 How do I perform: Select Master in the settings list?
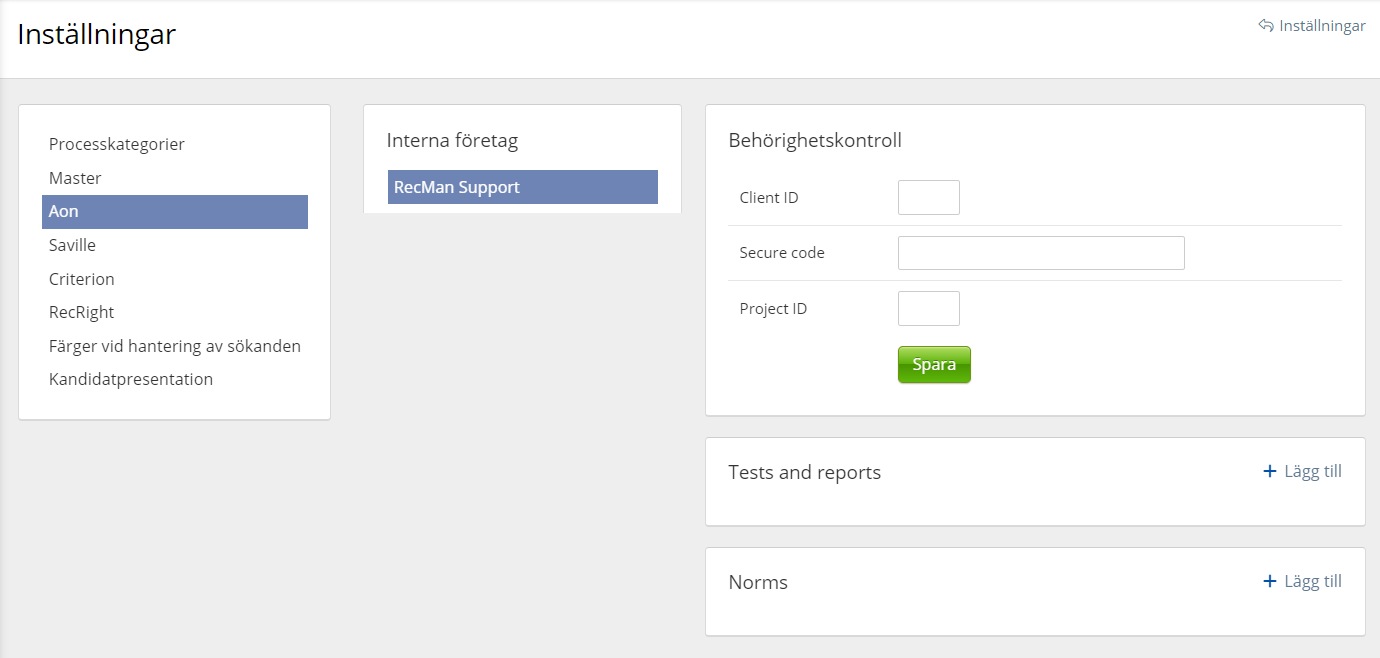(x=75, y=178)
